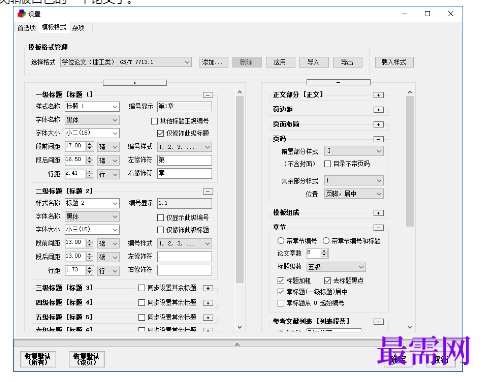The height and width of the screenshot is (382, 489).
Task: Click the 添加... button
Action: pyautogui.click(x=214, y=62)
